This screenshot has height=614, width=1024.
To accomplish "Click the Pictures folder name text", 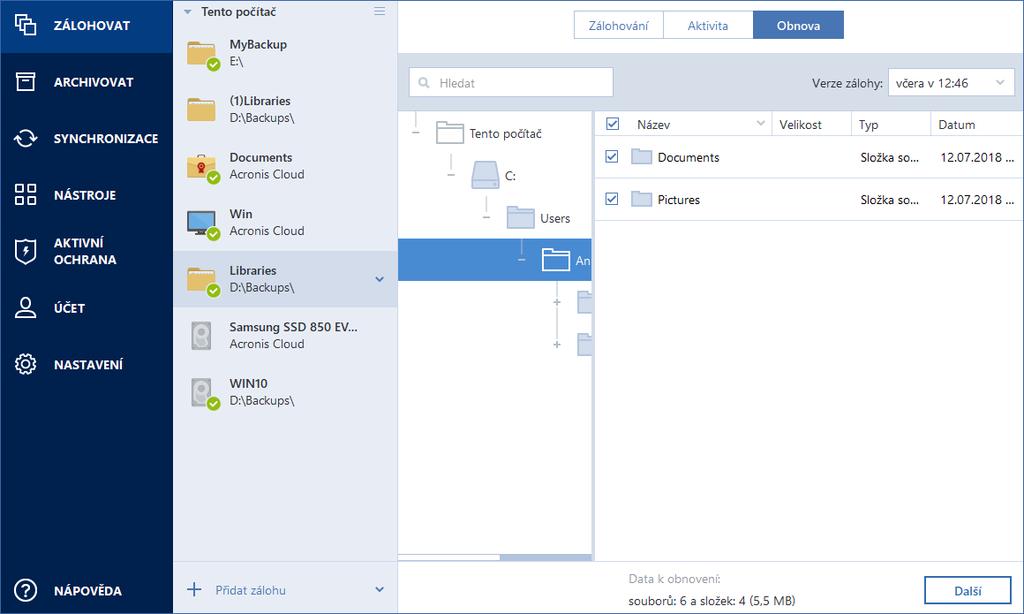I will tap(679, 200).
